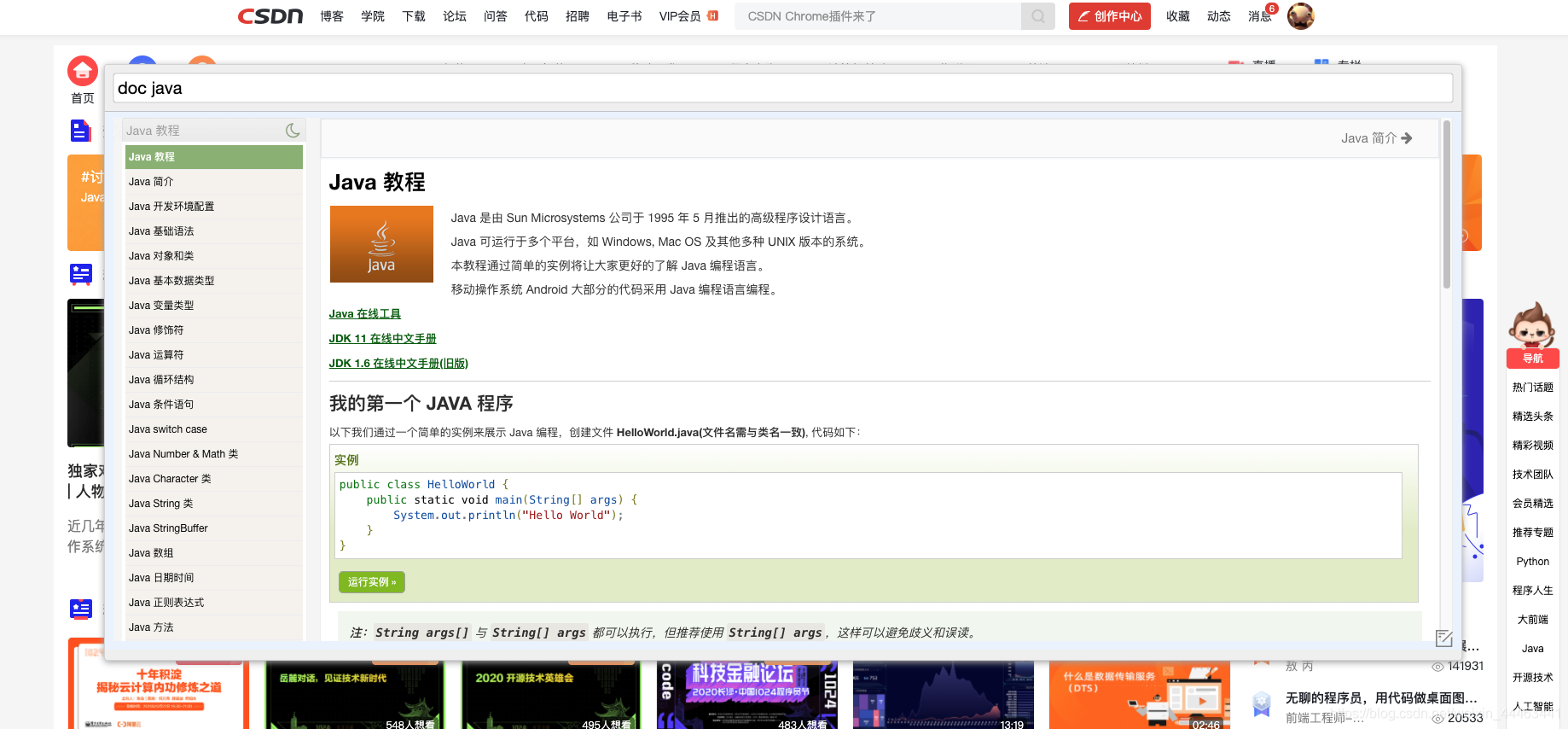Open 精彩视频 in right navigation
1568x729 pixels.
coord(1532,446)
